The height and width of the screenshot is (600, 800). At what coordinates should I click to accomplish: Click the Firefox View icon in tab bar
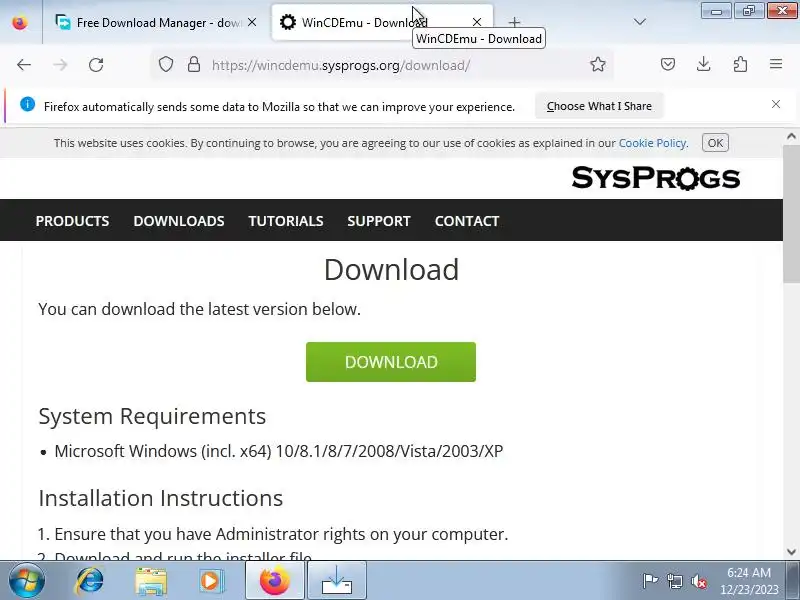pyautogui.click(x=20, y=22)
